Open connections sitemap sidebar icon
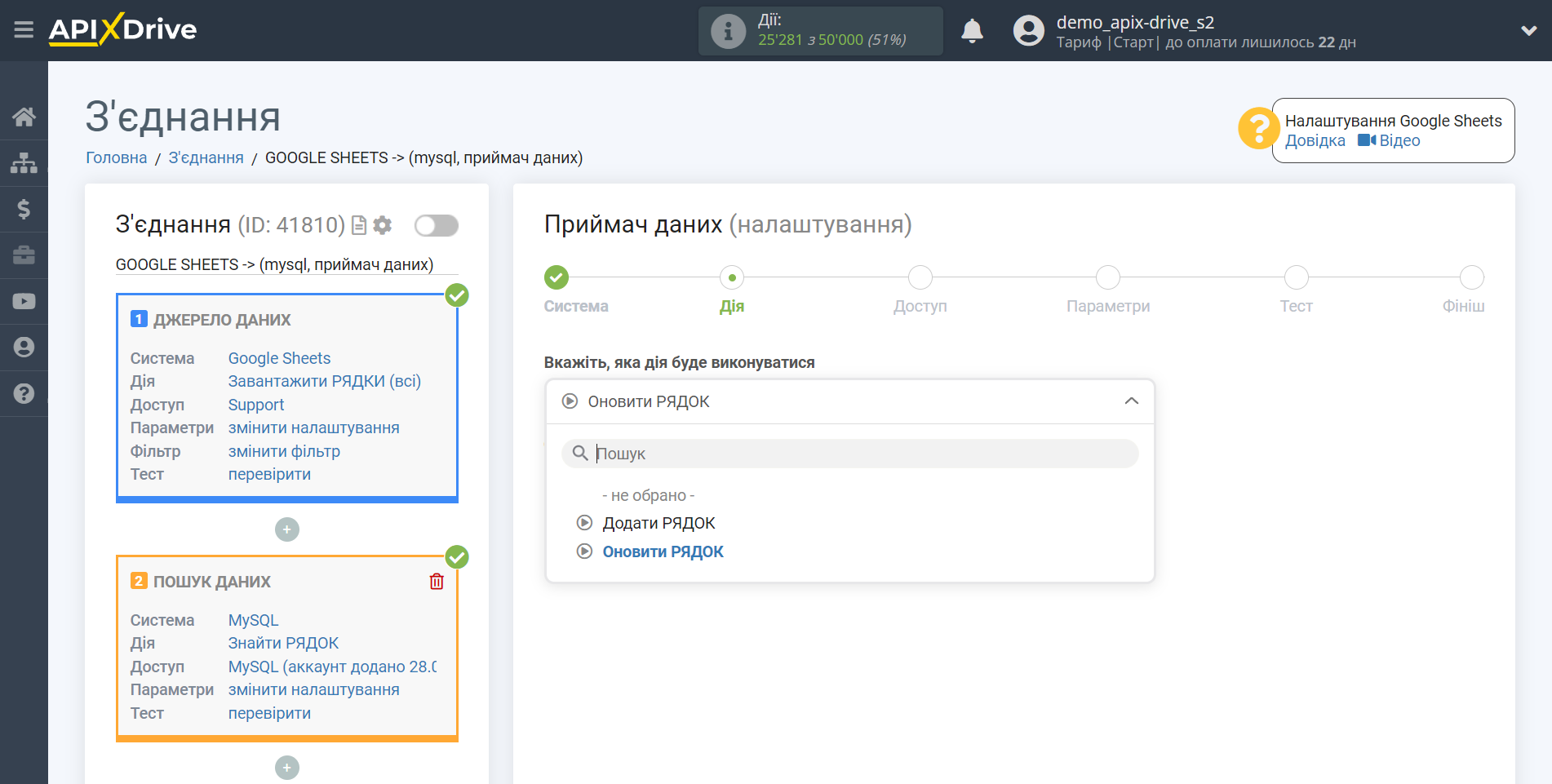 pyautogui.click(x=24, y=163)
